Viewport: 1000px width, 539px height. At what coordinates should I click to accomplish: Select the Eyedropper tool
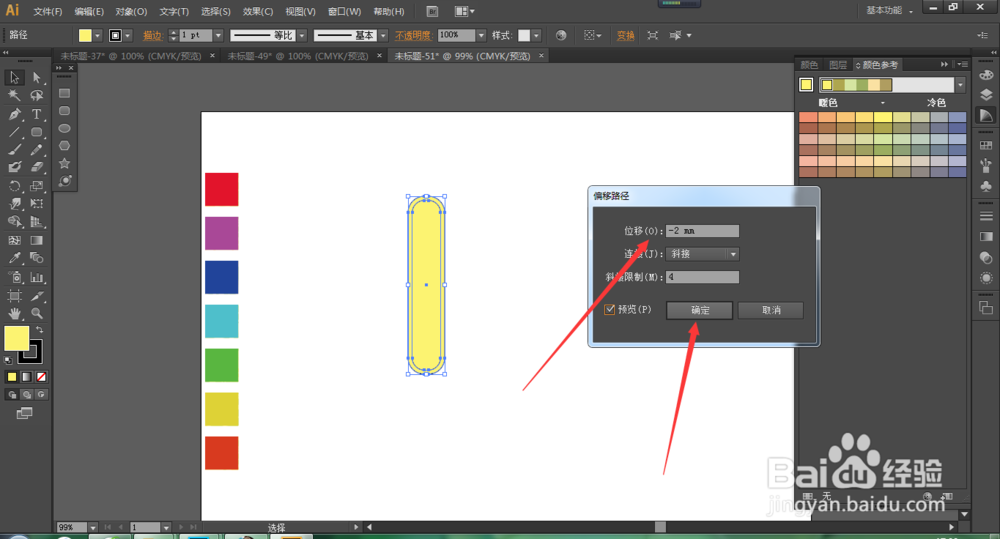click(x=14, y=258)
